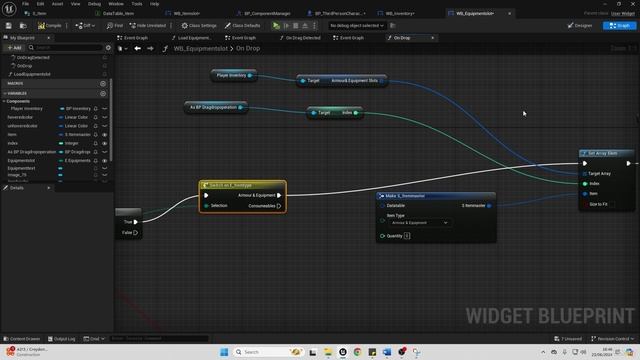Viewport: 640px width, 360px height.
Task: Toggle visibility eye for Item variable
Action: (104, 135)
